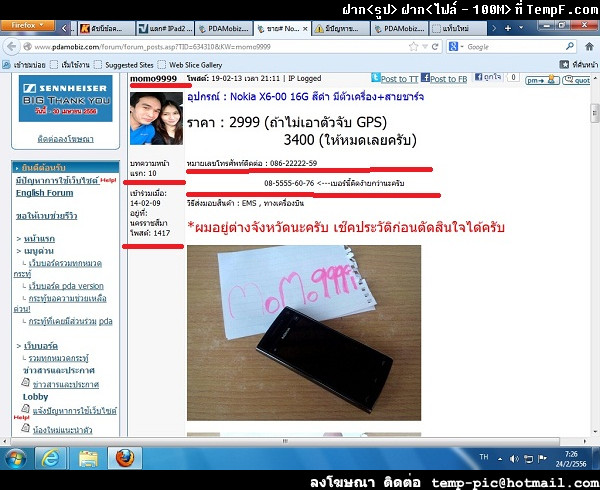This screenshot has height=490, width=600.
Task: Open the Windows Start button
Action: click(x=16, y=459)
